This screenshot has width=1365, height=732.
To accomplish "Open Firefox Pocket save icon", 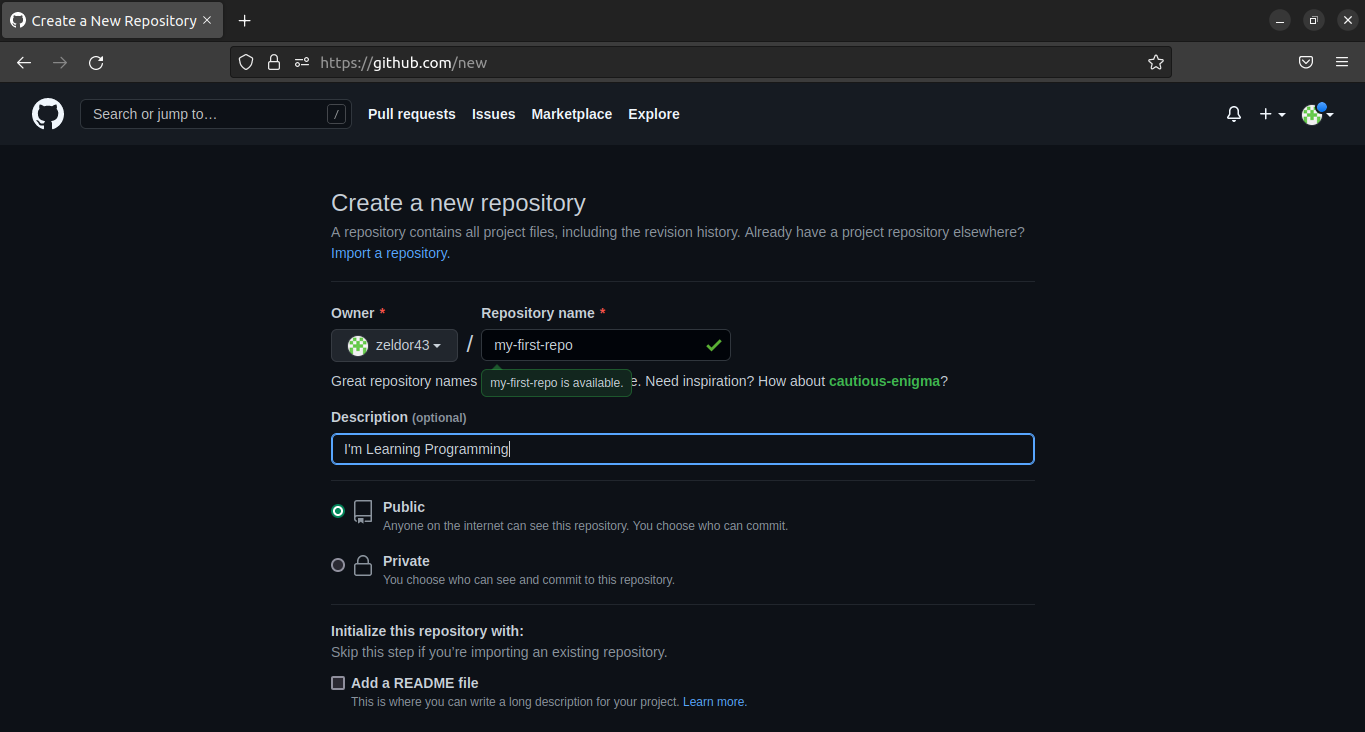I will 1306,62.
